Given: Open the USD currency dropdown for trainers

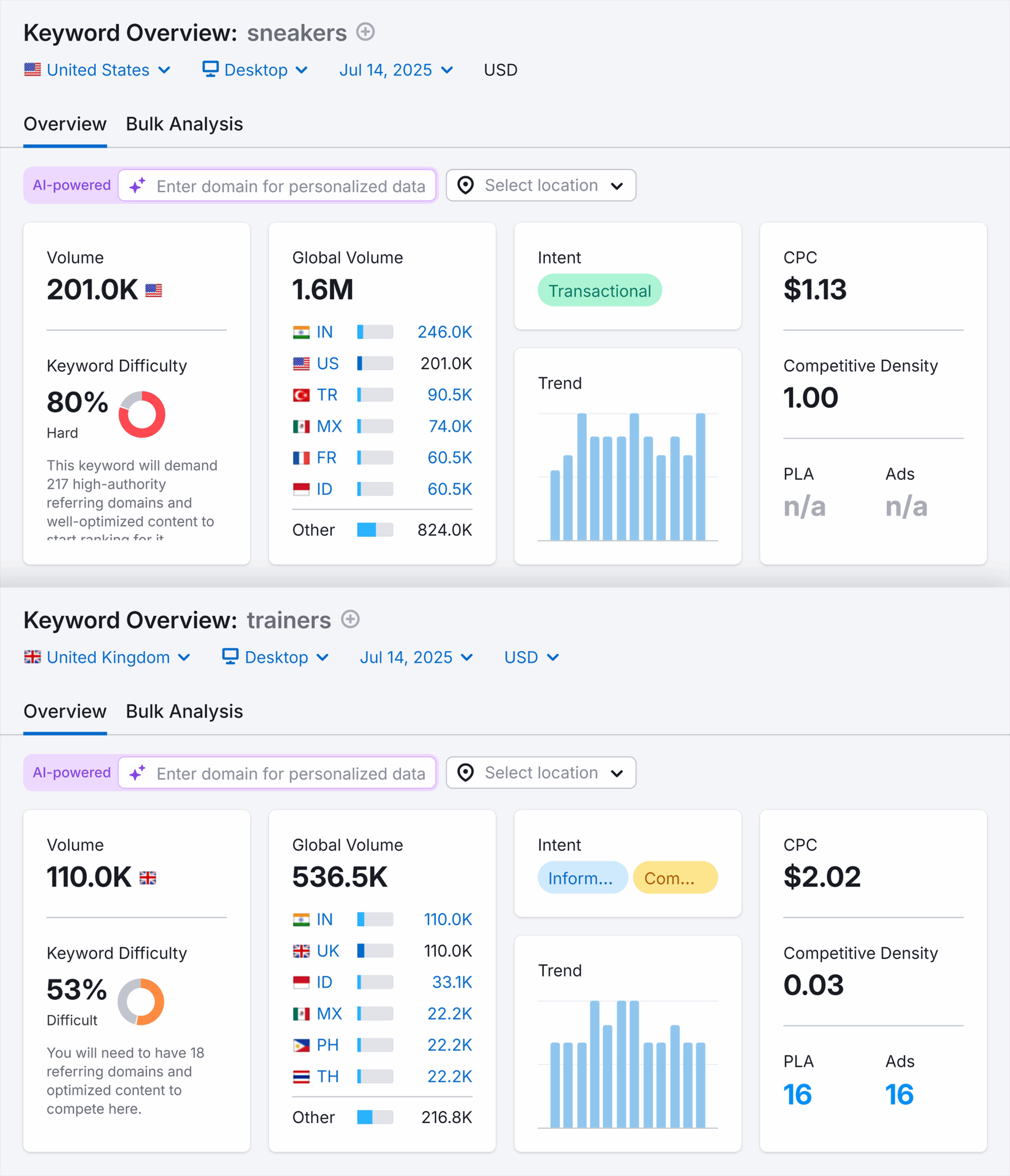Looking at the screenshot, I should tap(532, 657).
